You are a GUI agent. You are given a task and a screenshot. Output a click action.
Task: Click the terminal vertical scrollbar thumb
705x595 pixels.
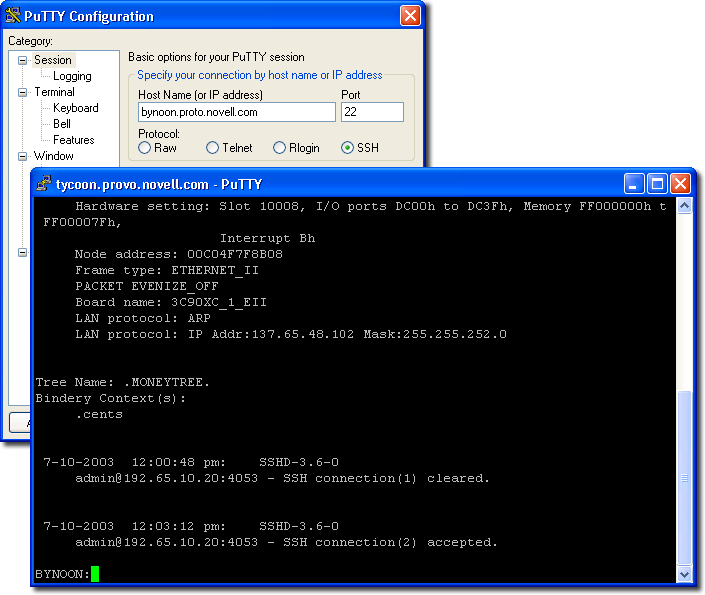point(684,478)
